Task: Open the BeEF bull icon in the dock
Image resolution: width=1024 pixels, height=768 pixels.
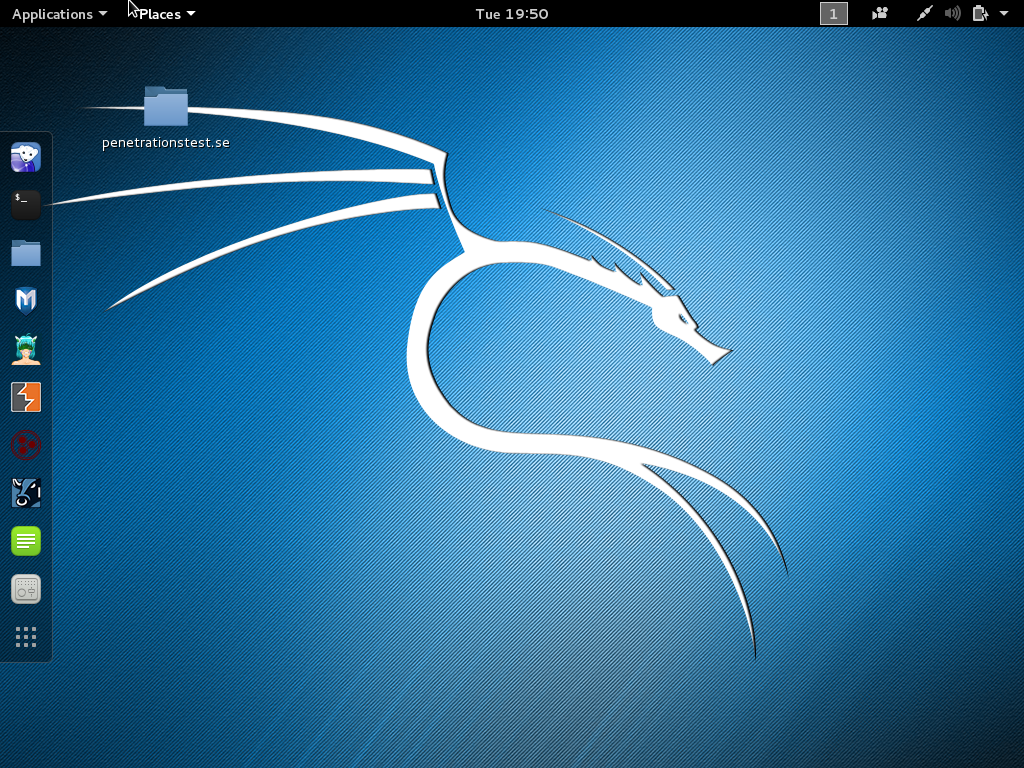Action: tap(26, 492)
